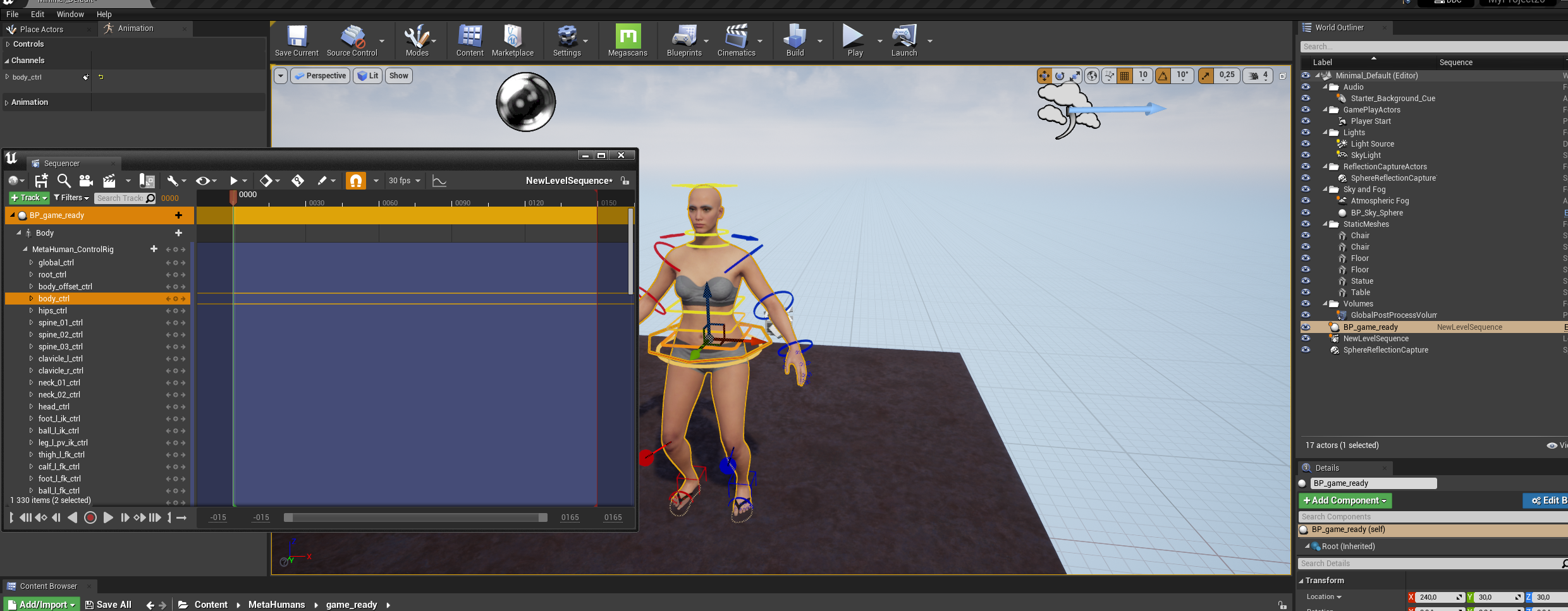This screenshot has height=611, width=1568.
Task: Click the Search Tracks field in Sequencer
Action: pos(125,198)
